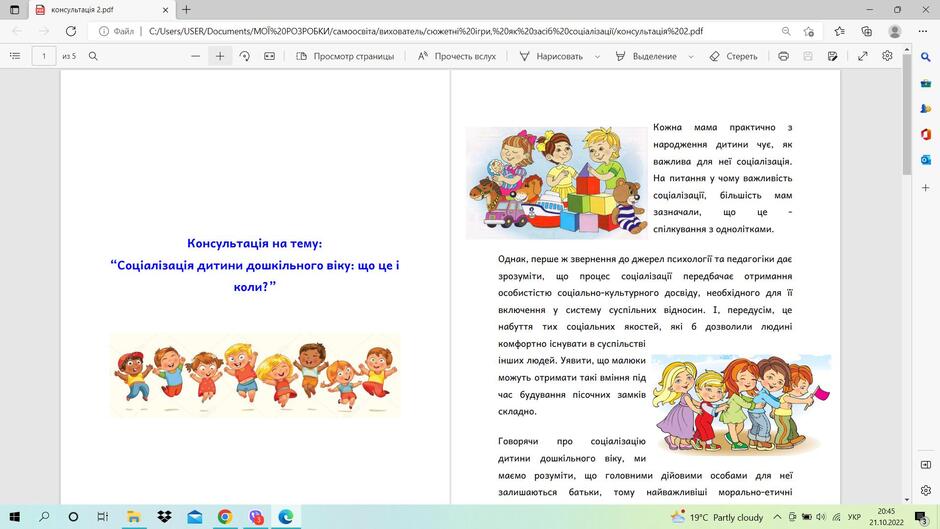Click the zoom in plus icon
Screen dimensions: 940x529
coord(220,56)
